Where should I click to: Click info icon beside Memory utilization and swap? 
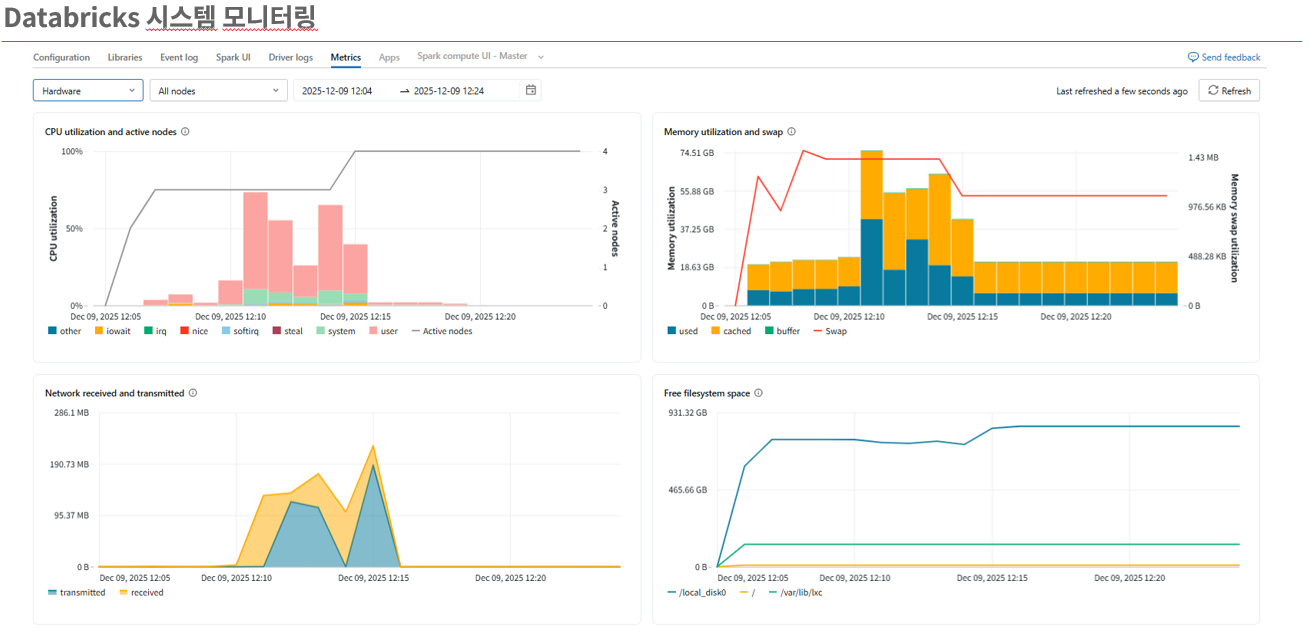point(792,132)
